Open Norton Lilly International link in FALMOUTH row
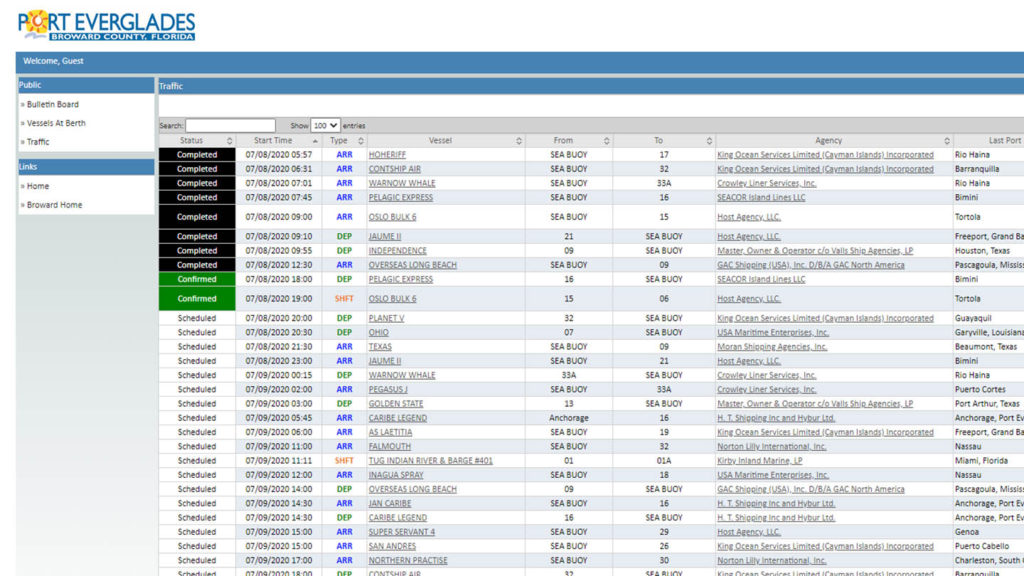The width and height of the screenshot is (1024, 576). pyautogui.click(x=772, y=447)
